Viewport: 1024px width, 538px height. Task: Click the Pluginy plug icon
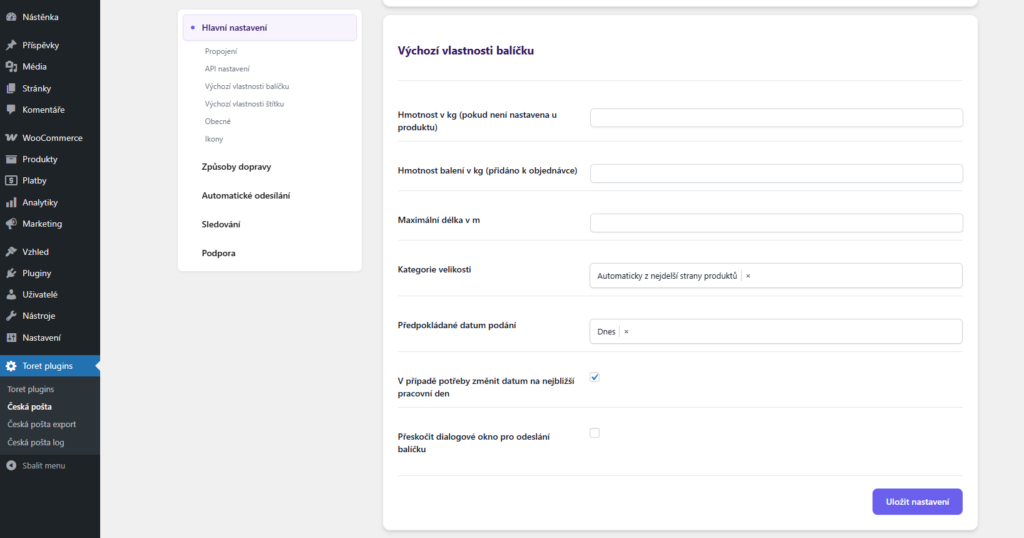coord(11,273)
